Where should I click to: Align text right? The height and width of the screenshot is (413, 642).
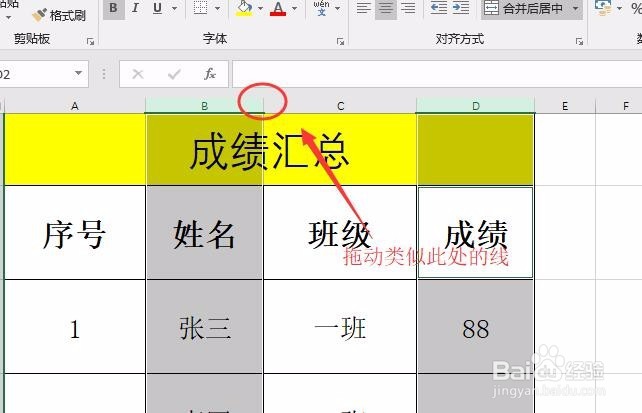point(408,8)
